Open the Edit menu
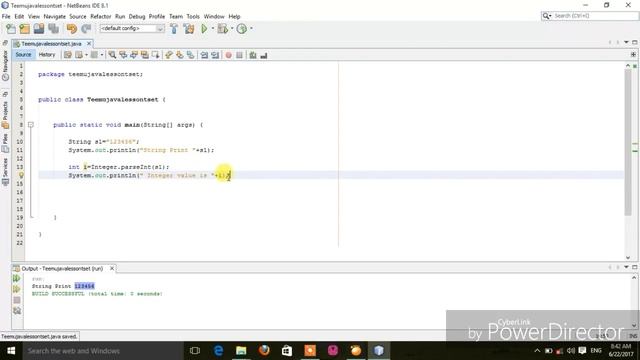The image size is (640, 360). [x=19, y=16]
